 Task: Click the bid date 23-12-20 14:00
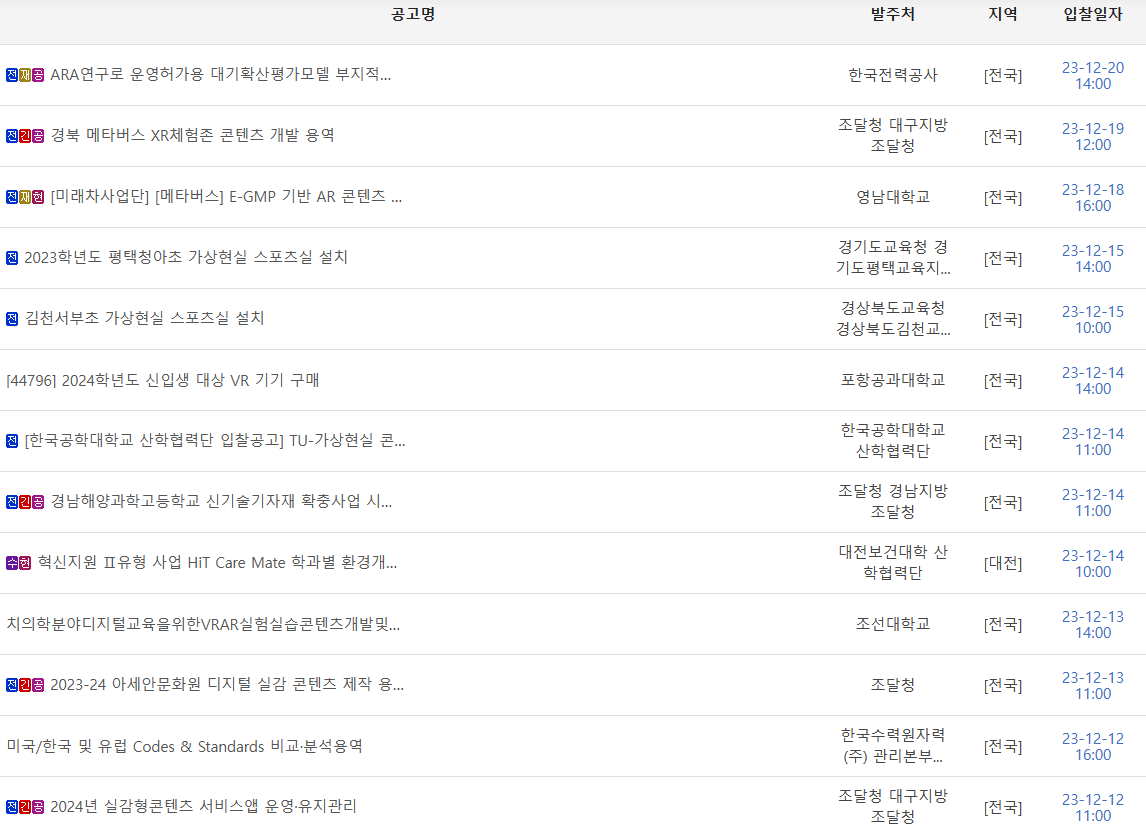point(1093,75)
